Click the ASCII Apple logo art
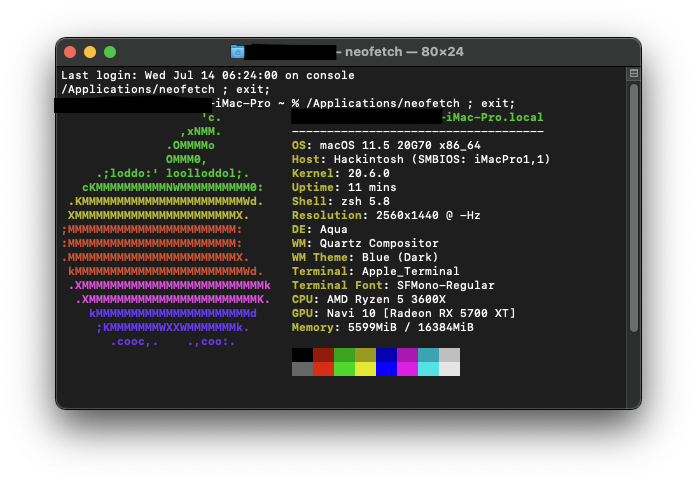The width and height of the screenshot is (697, 483). point(165,229)
